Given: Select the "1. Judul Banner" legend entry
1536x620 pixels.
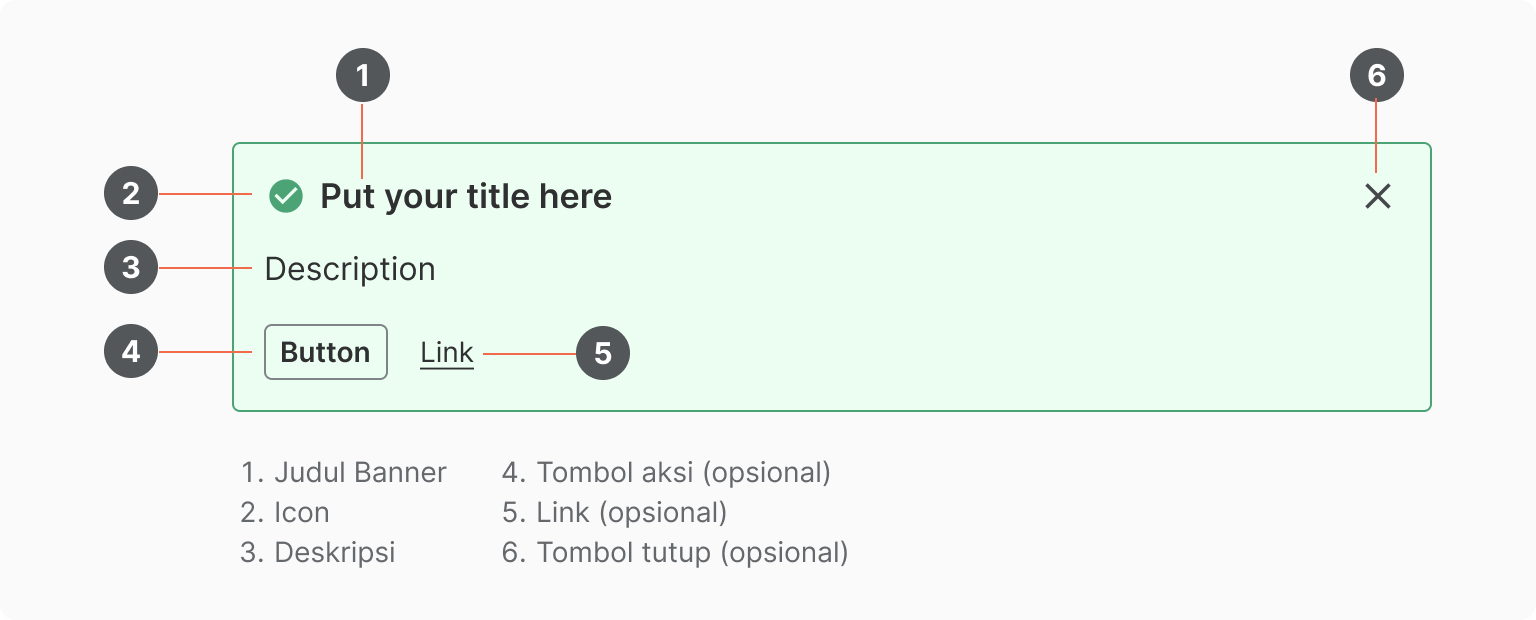Looking at the screenshot, I should tap(344, 472).
